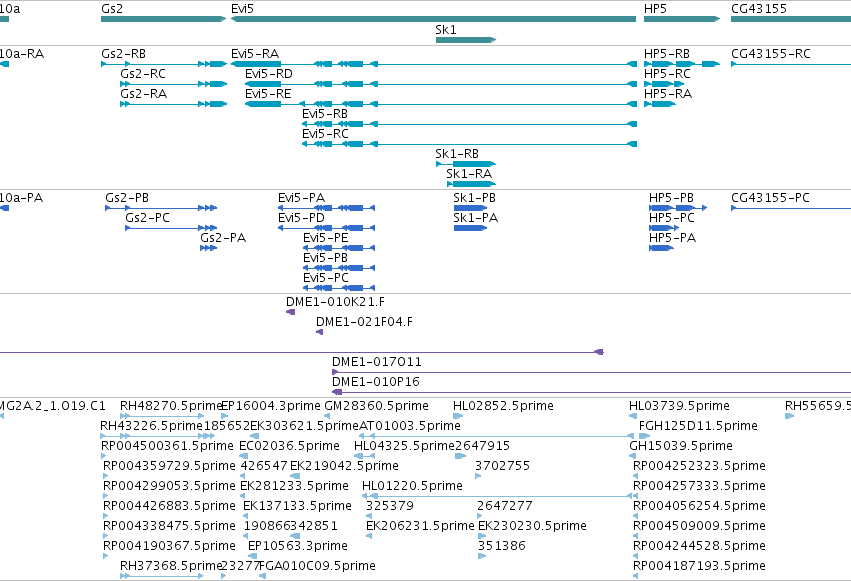Click protein HP5-PC
851x581 pixels.
point(664,228)
